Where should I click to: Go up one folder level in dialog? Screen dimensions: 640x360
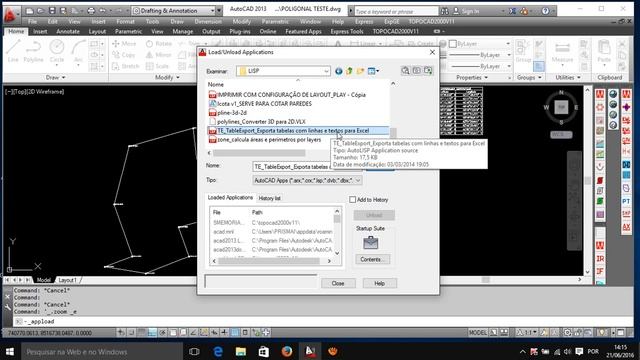coord(349,71)
